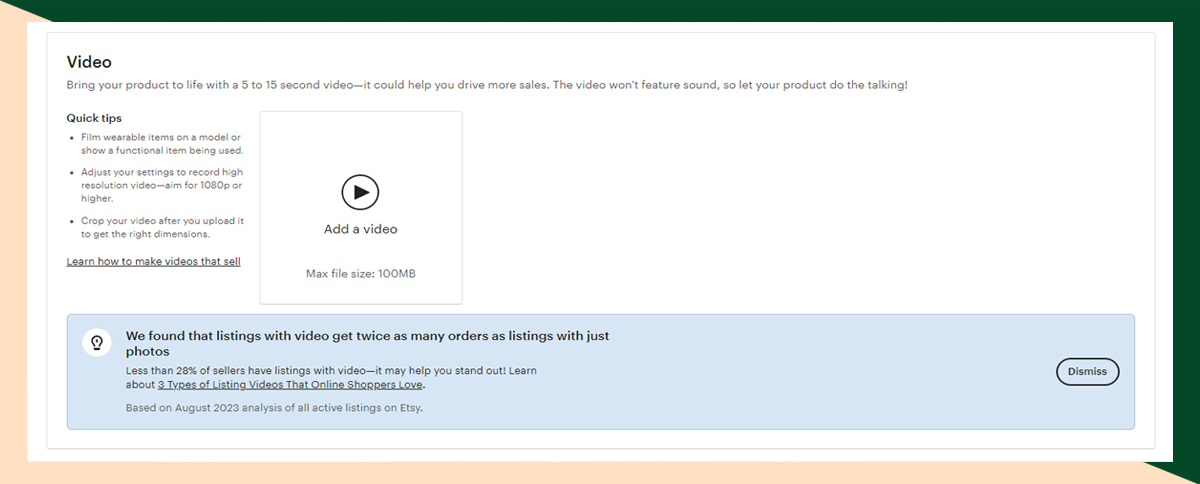Dismiss the video listings tip banner
Screen dimensions: 1200x484
click(1087, 371)
